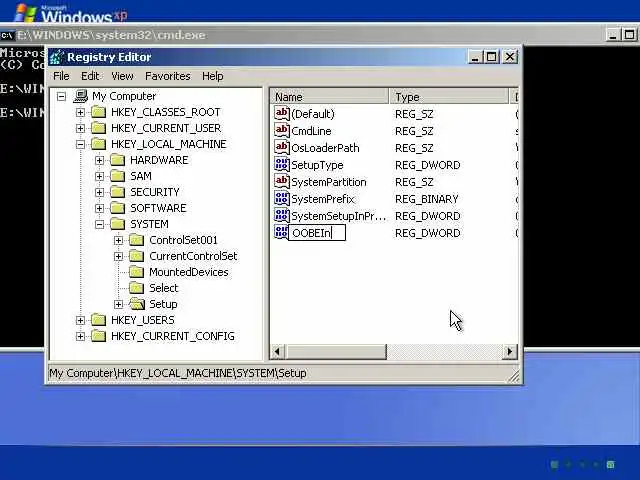Expand the HKEY_USERS node
Image resolution: width=640 pixels, height=480 pixels.
[x=80, y=320]
